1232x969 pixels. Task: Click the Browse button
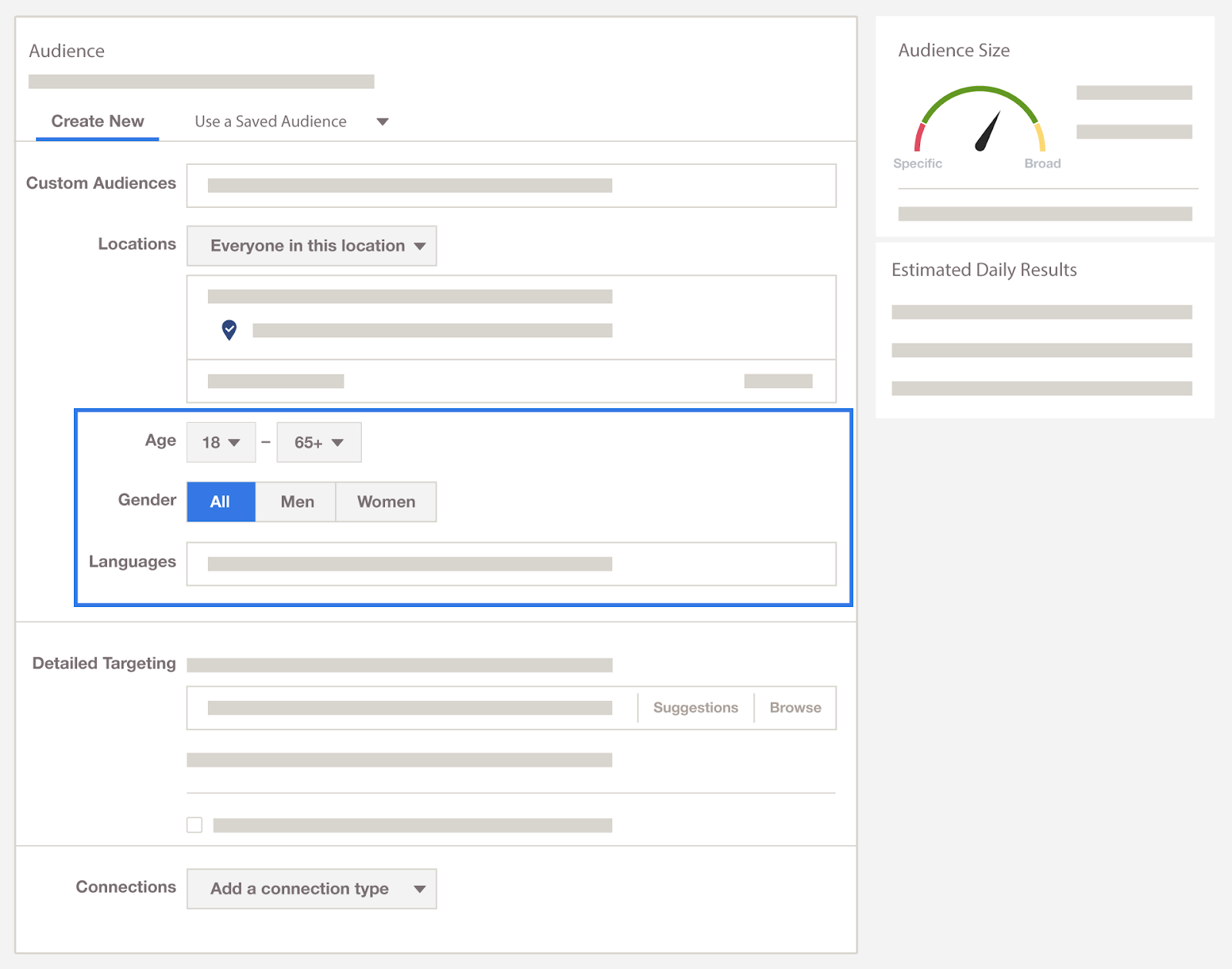coord(795,708)
